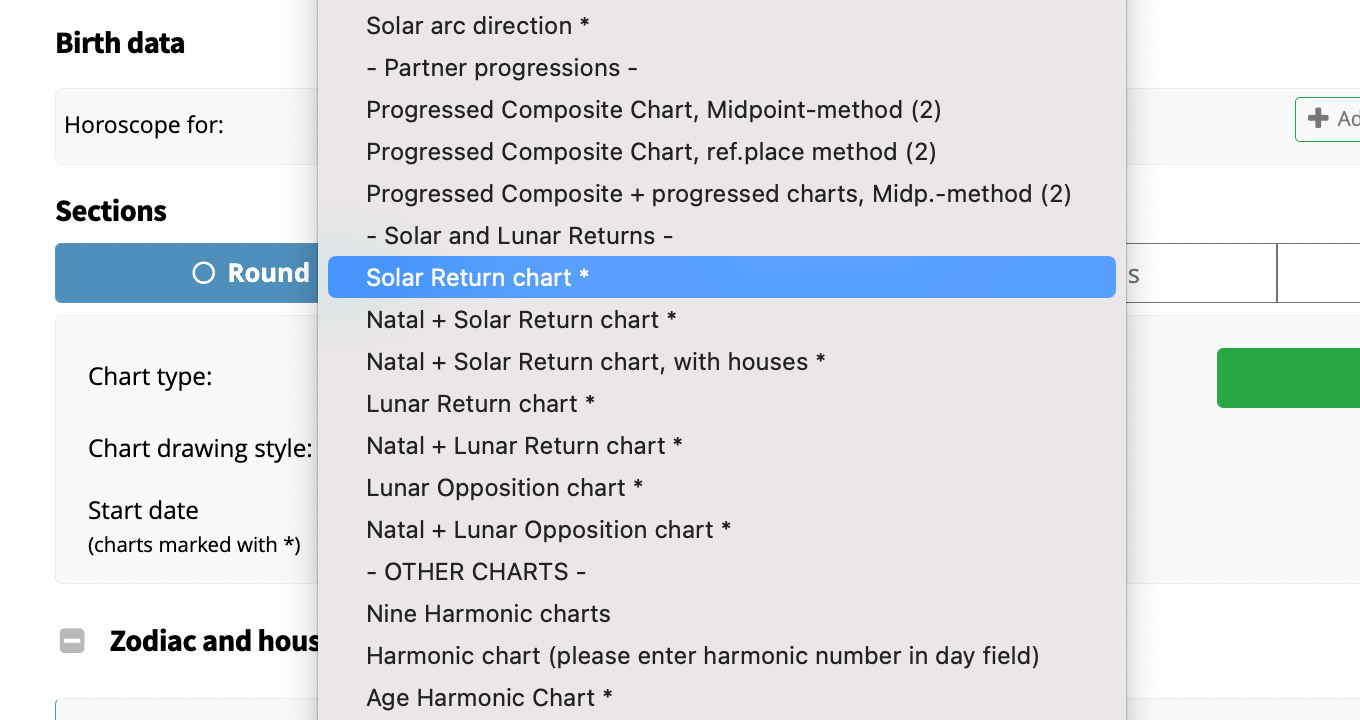Image resolution: width=1360 pixels, height=720 pixels.
Task: Select Natal + Solar Return chart, with houses
Action: [x=595, y=361]
